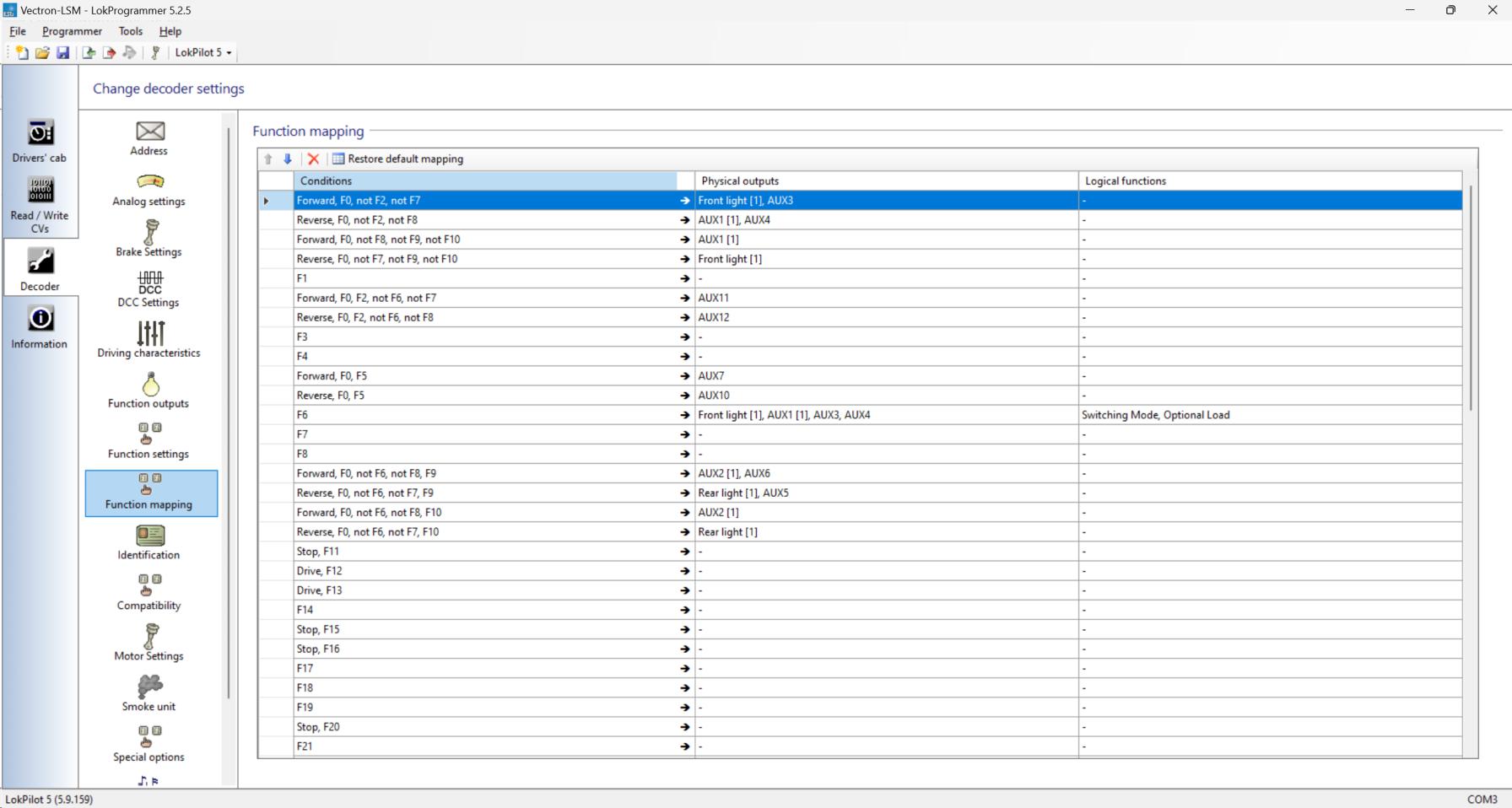Open the Driving characteristics settings

point(149,340)
